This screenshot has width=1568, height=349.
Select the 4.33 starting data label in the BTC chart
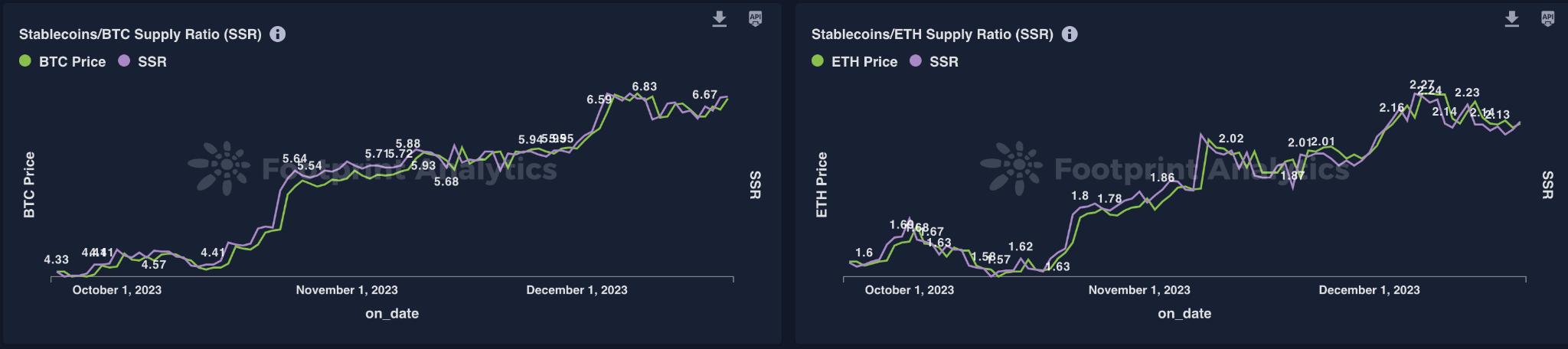point(57,260)
